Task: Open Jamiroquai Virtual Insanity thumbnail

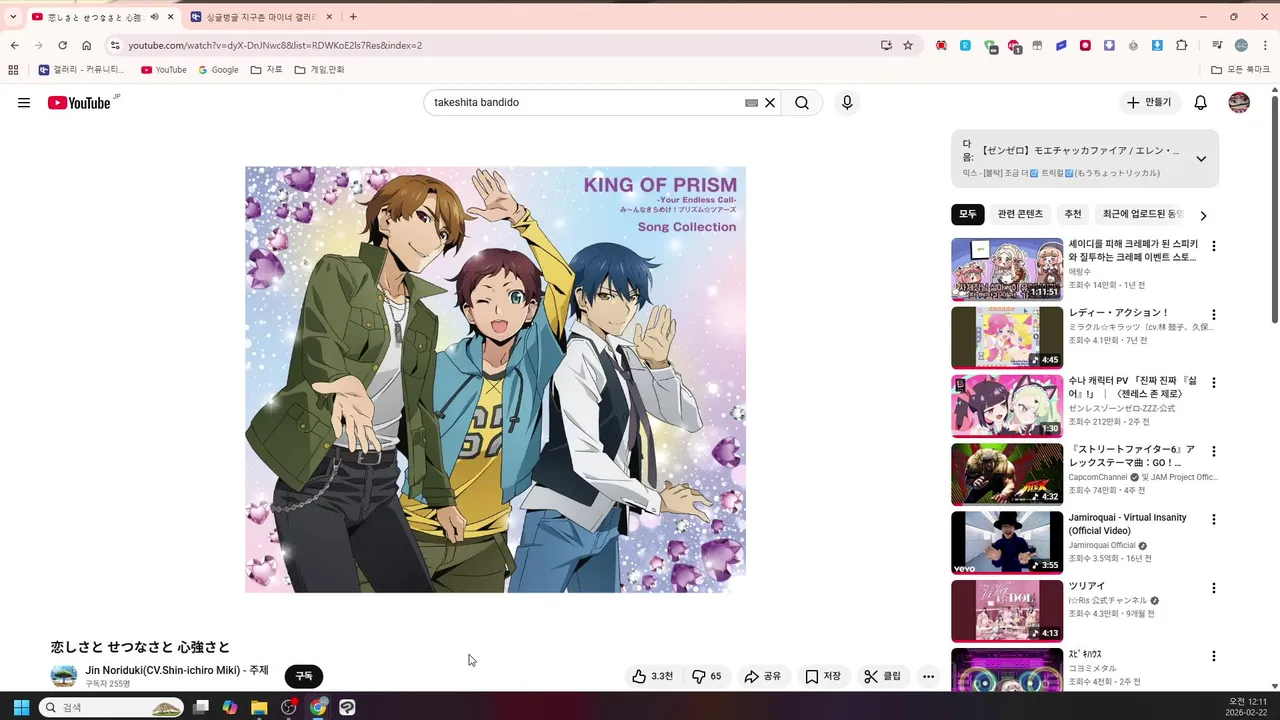Action: 1007,542
